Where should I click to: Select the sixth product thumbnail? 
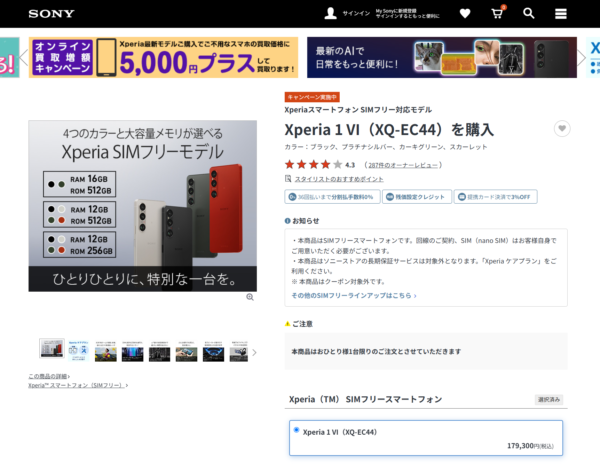(186, 351)
